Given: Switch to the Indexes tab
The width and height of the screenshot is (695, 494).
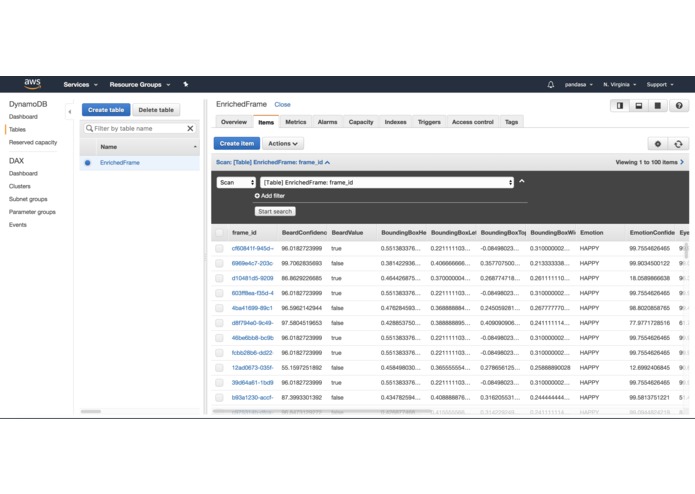Looking at the screenshot, I should (x=395, y=122).
